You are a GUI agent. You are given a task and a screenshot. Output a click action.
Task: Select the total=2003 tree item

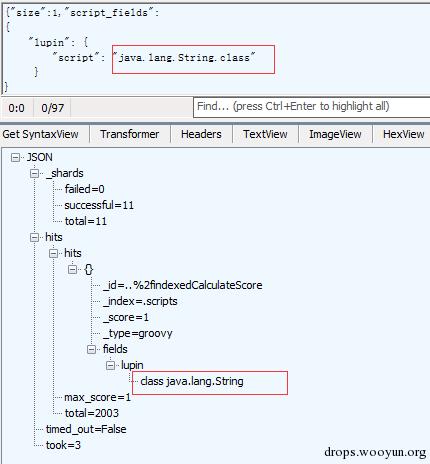(92, 413)
